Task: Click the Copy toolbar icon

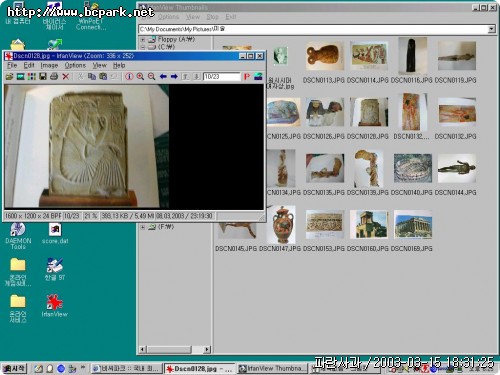Action: (92, 77)
